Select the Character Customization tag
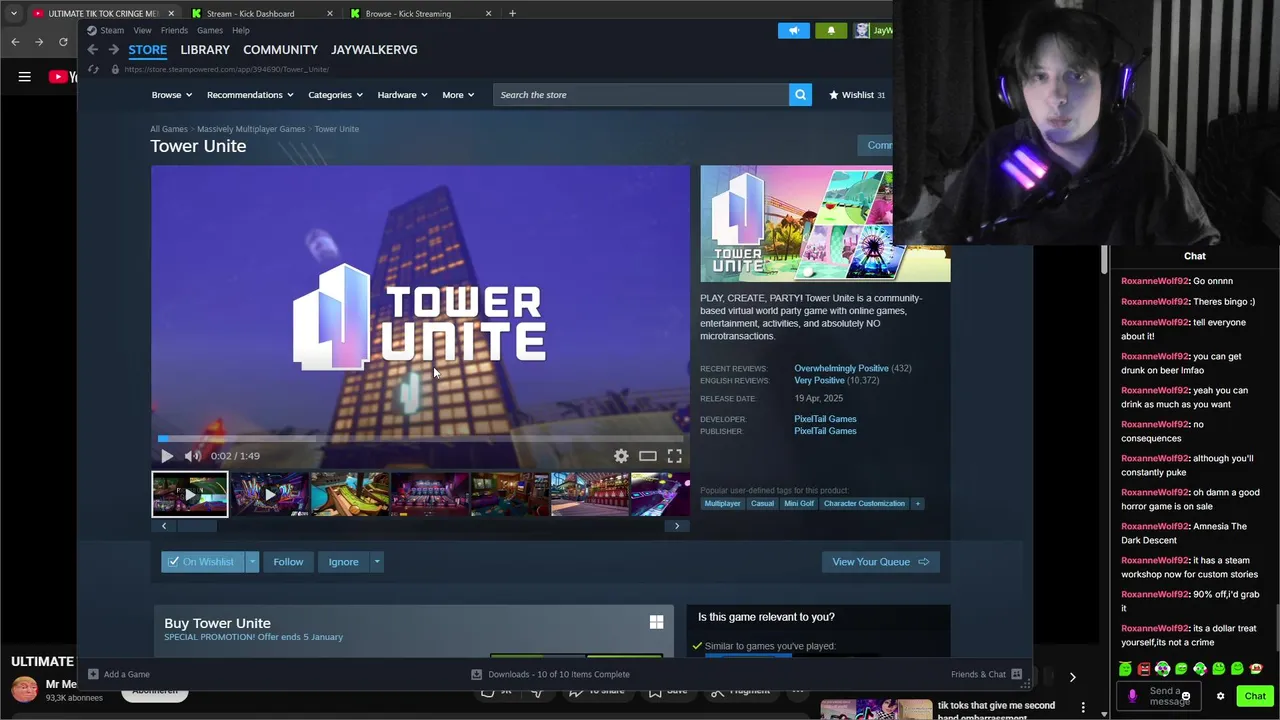The width and height of the screenshot is (1280, 720). pyautogui.click(x=864, y=504)
